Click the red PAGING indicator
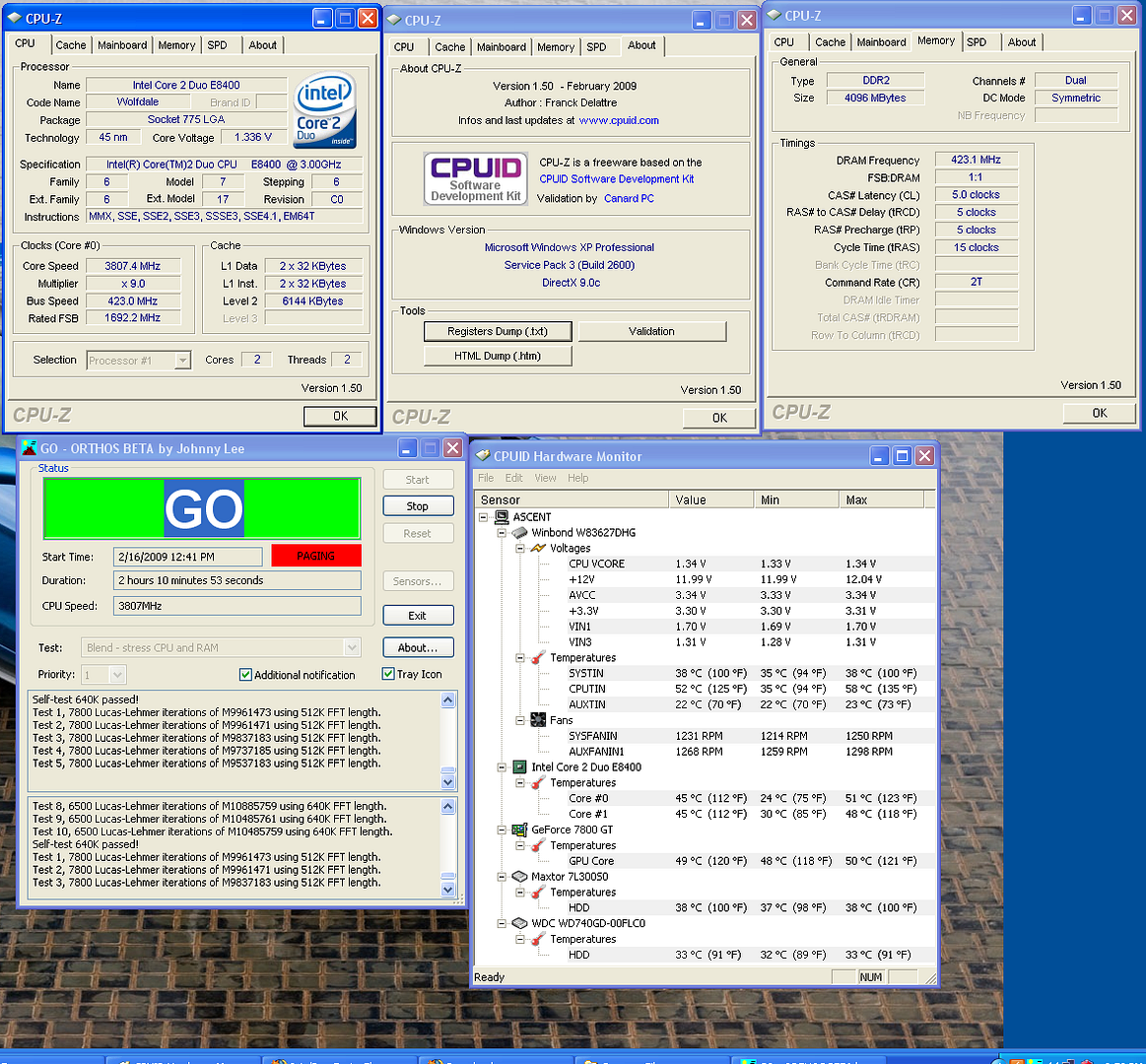 pyautogui.click(x=315, y=556)
